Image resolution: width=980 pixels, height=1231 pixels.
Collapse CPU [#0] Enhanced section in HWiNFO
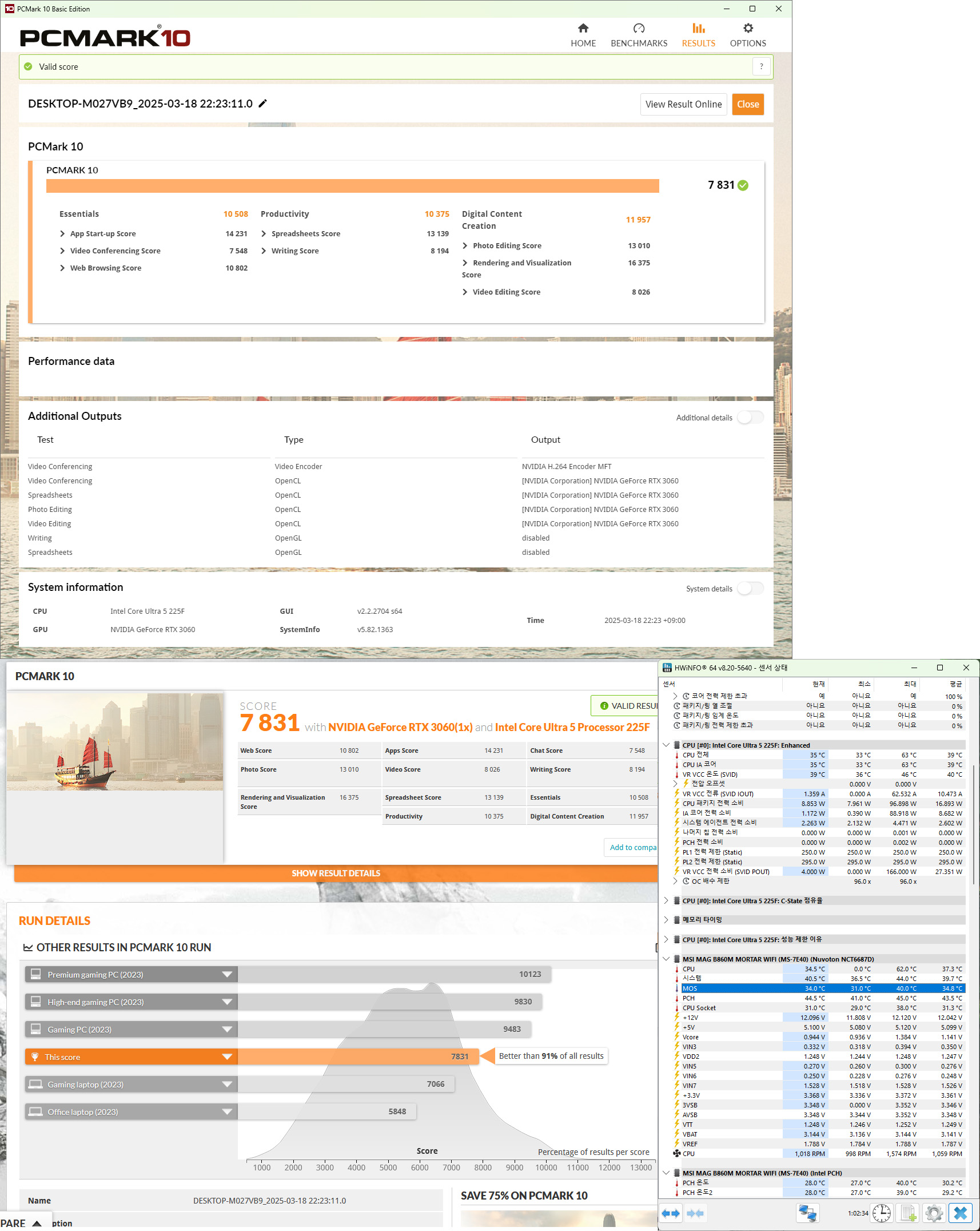666,745
